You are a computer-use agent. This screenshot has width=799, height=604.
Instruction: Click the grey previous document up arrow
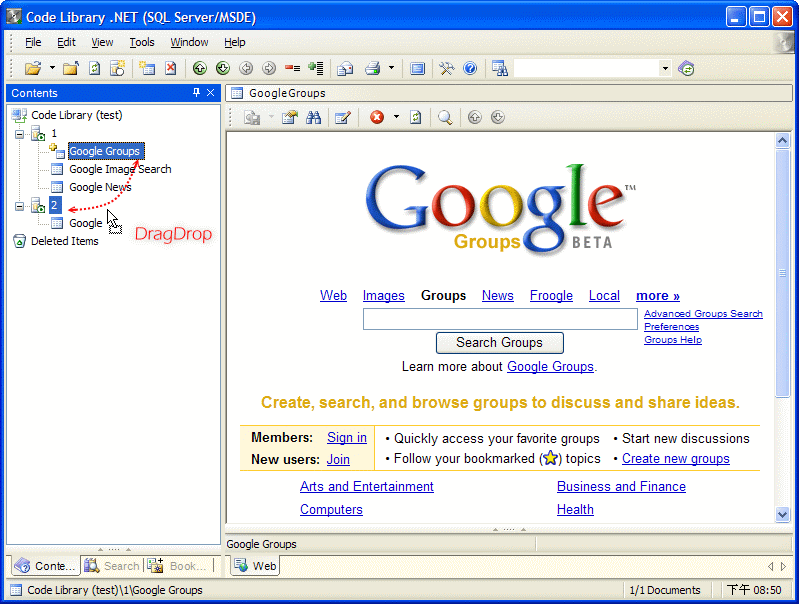point(474,117)
